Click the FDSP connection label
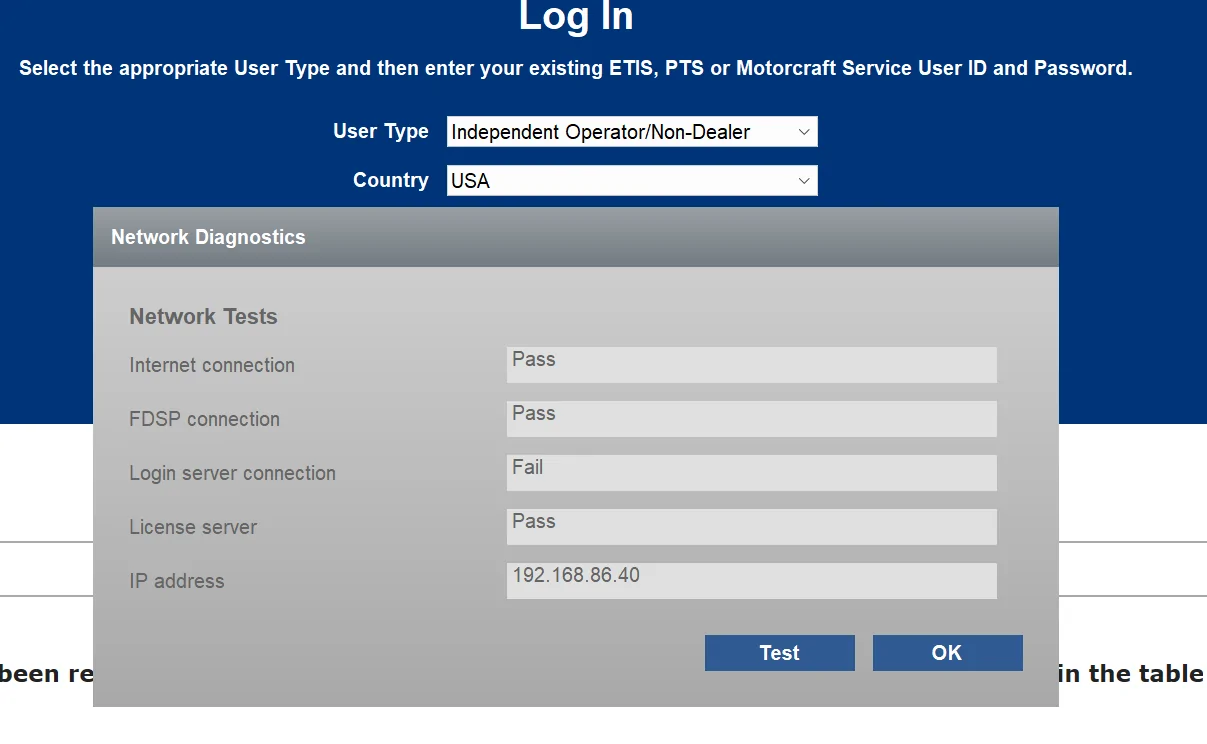The image size is (1207, 744). [x=204, y=419]
